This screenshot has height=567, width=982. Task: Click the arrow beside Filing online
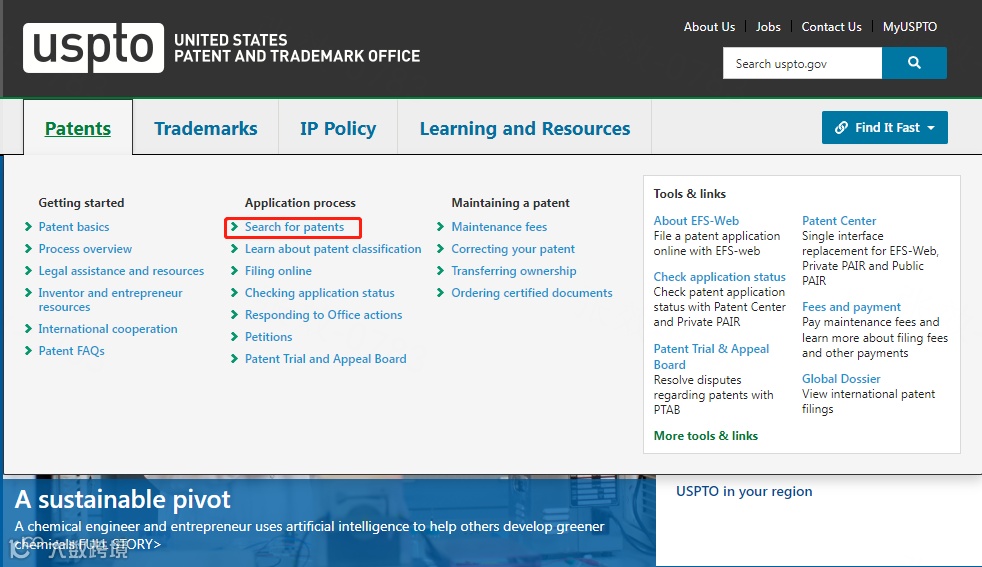point(234,271)
